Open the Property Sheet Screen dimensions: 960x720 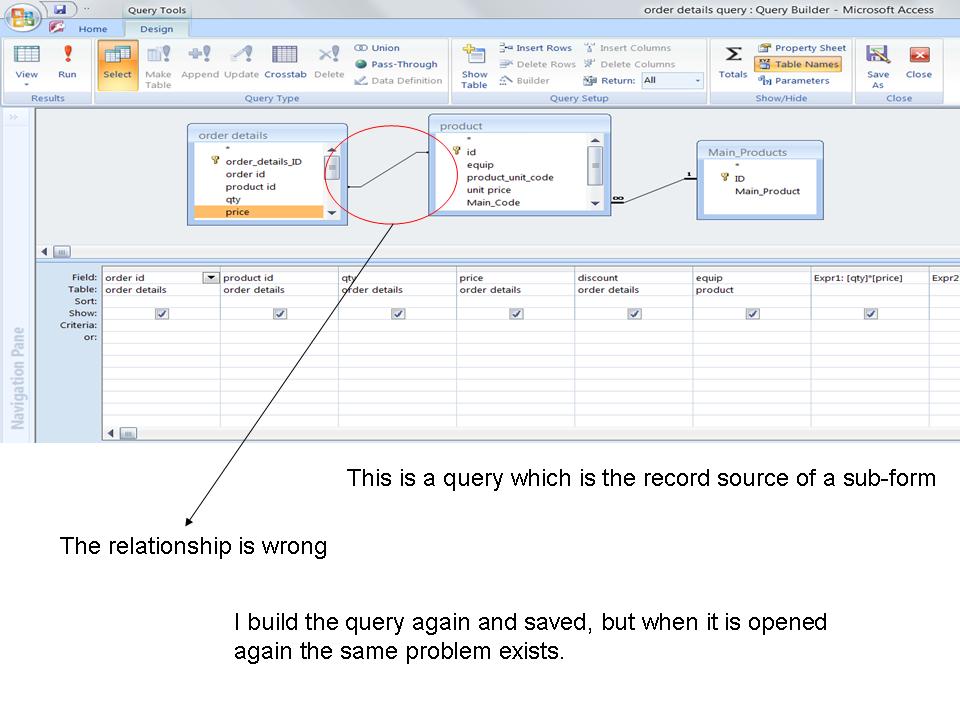802,48
